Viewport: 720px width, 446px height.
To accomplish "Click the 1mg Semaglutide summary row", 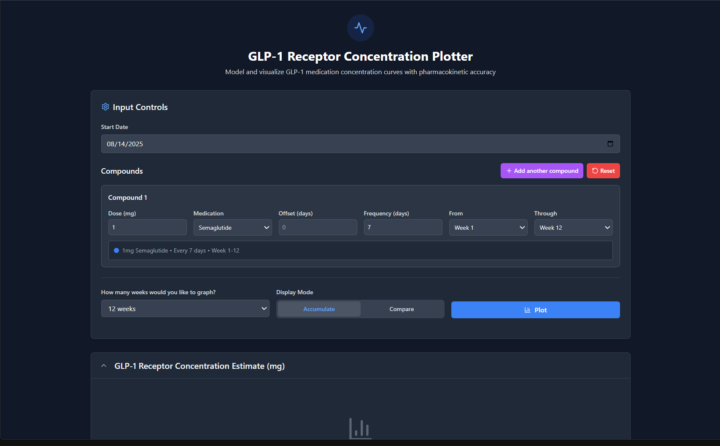I will point(360,250).
